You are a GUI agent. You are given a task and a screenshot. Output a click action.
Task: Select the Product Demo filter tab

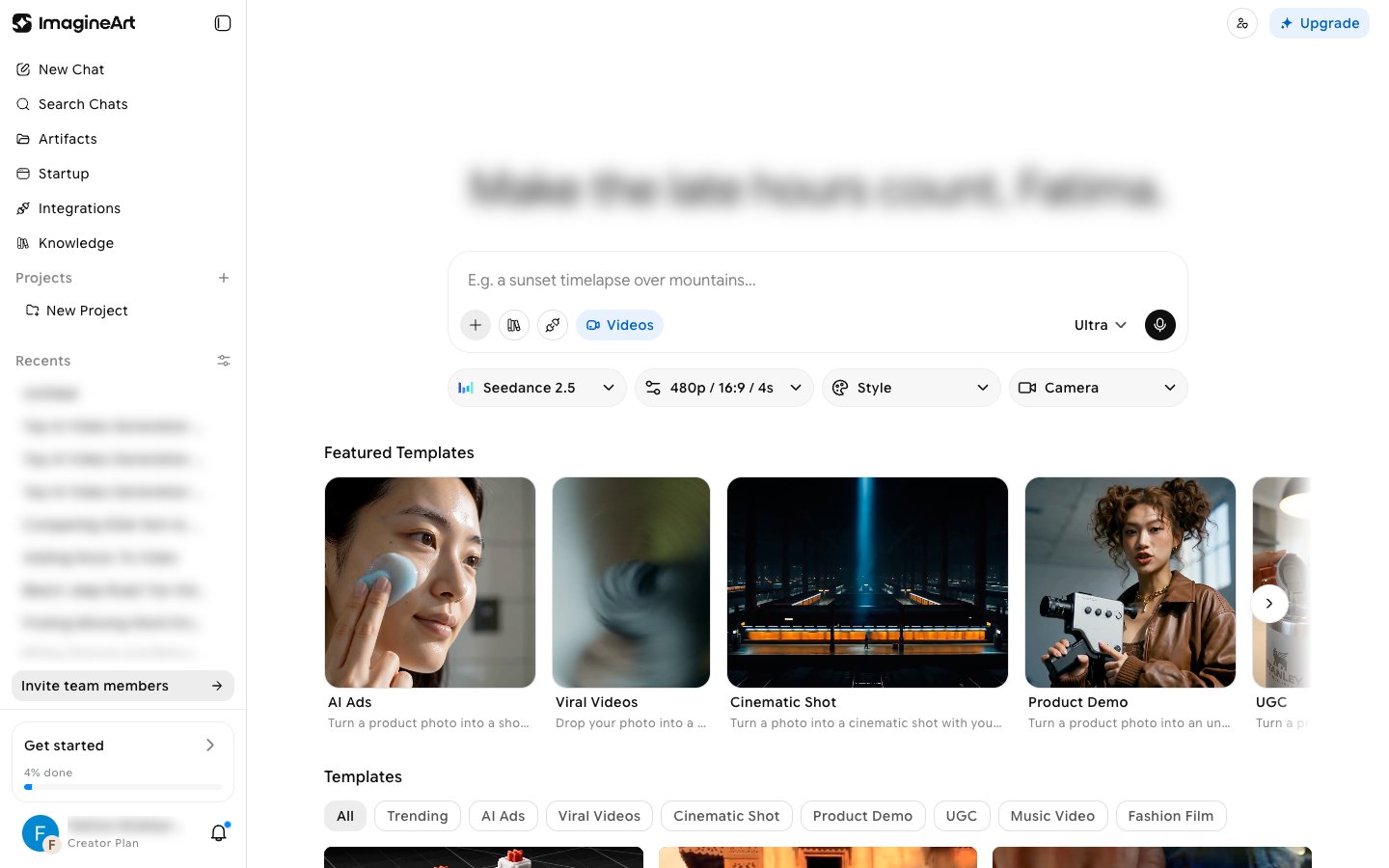tap(862, 816)
